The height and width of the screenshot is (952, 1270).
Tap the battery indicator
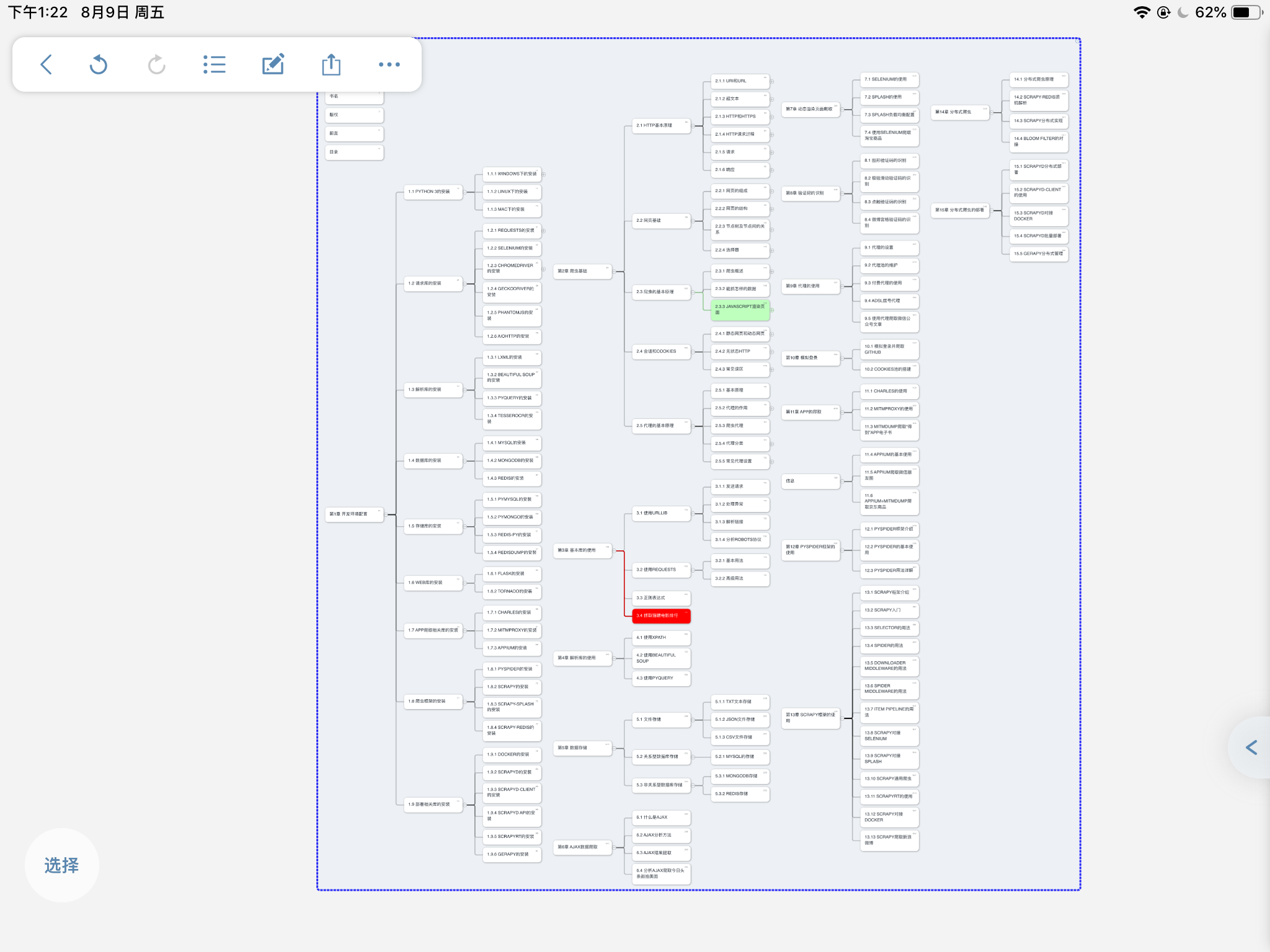coord(1247,12)
